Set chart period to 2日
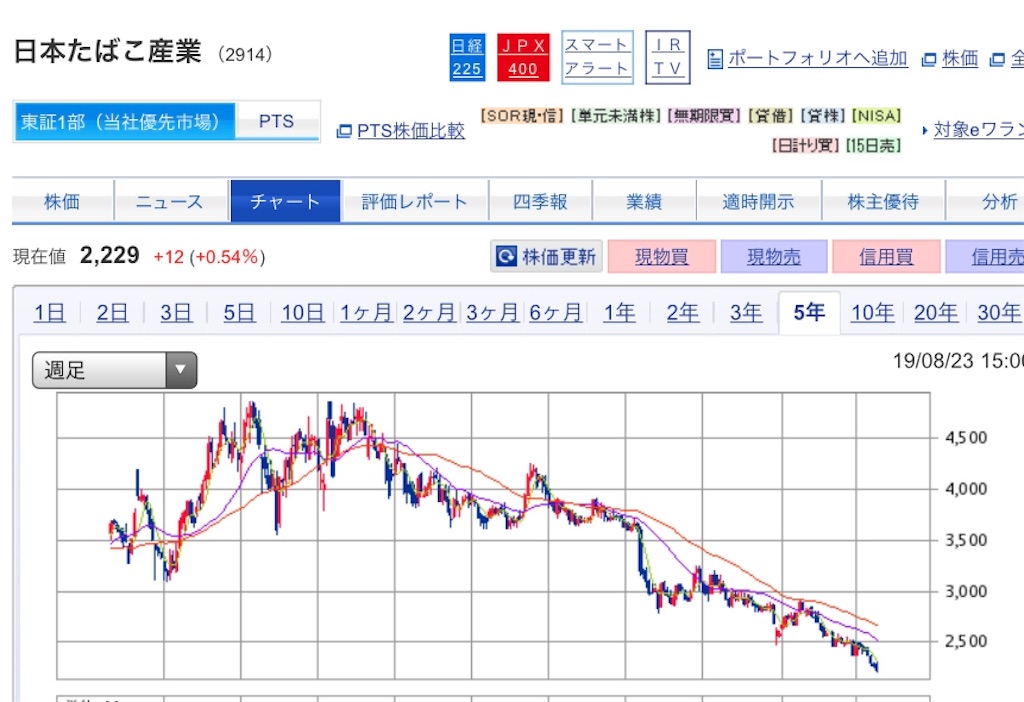 tap(112, 313)
